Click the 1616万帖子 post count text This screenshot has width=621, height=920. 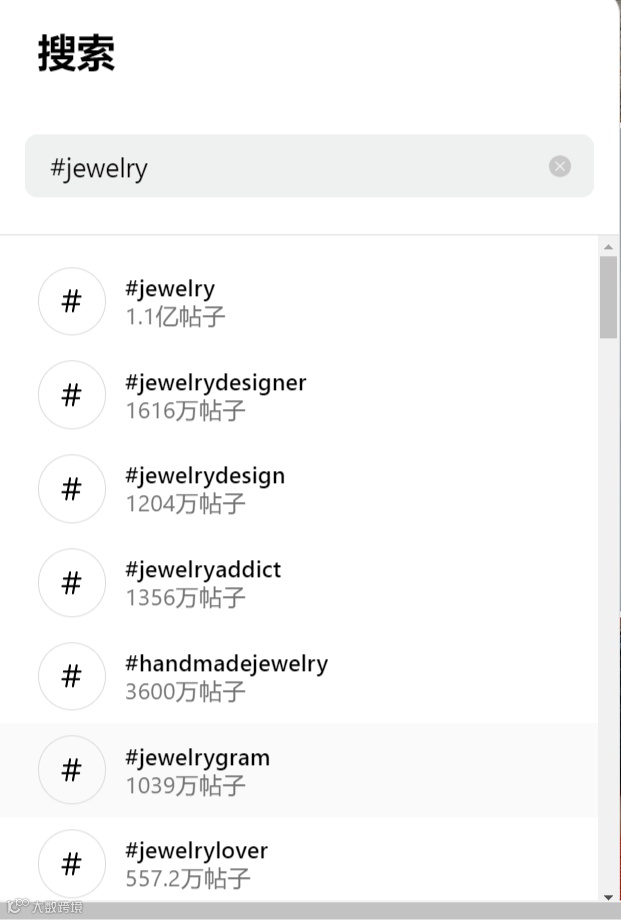pyautogui.click(x=185, y=410)
